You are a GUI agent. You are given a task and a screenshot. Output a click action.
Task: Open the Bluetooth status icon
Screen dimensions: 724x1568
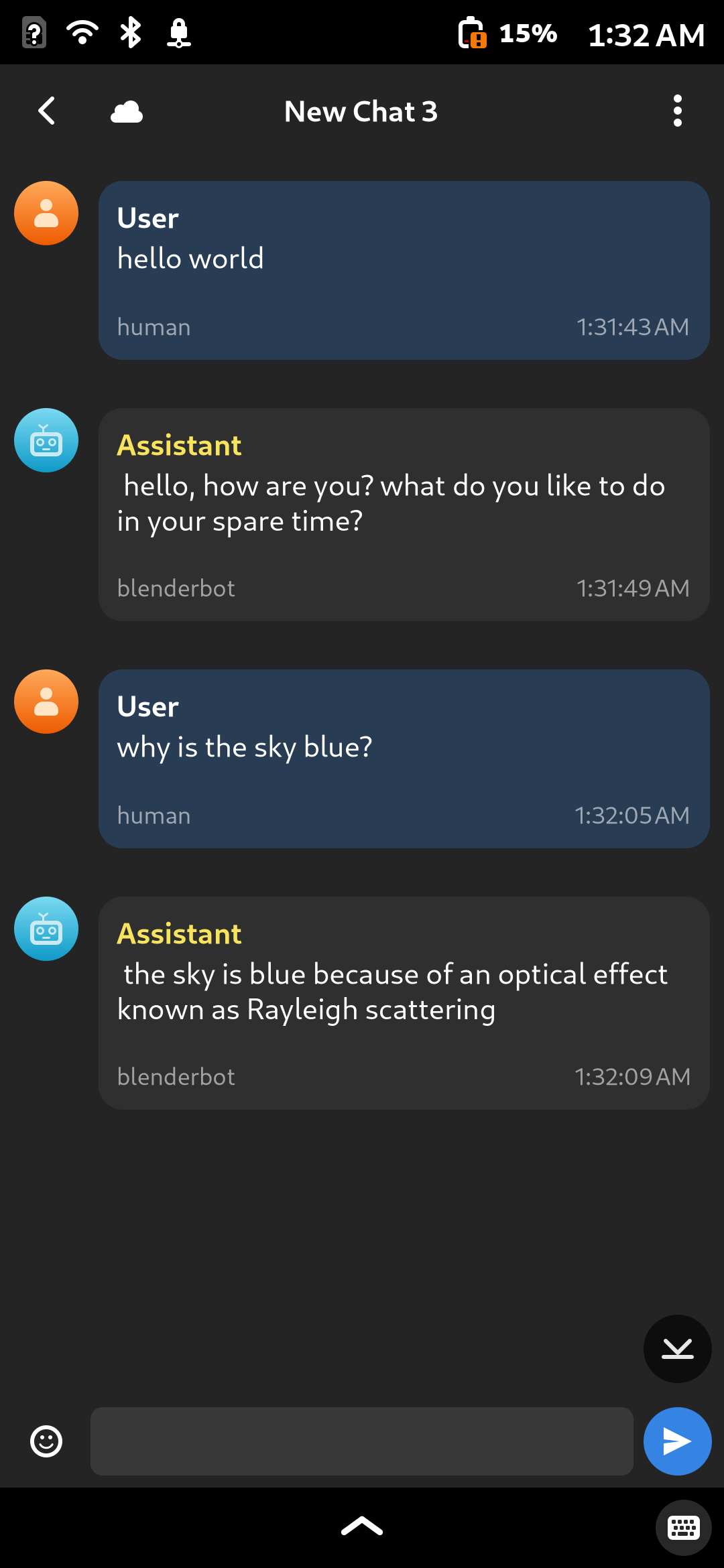click(131, 32)
